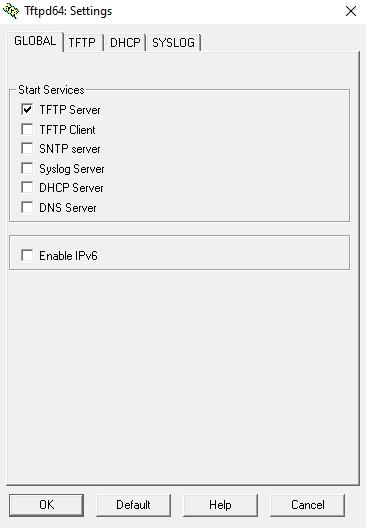Open the DHCP settings tab
The height and width of the screenshot is (528, 367).
click(x=125, y=43)
